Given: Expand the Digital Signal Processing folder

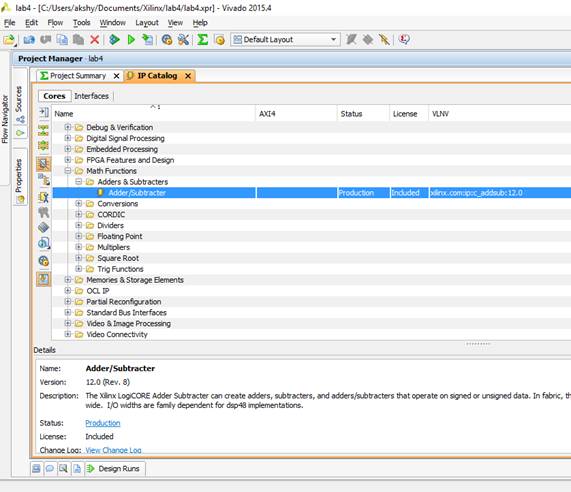Looking at the screenshot, I should [x=67, y=138].
